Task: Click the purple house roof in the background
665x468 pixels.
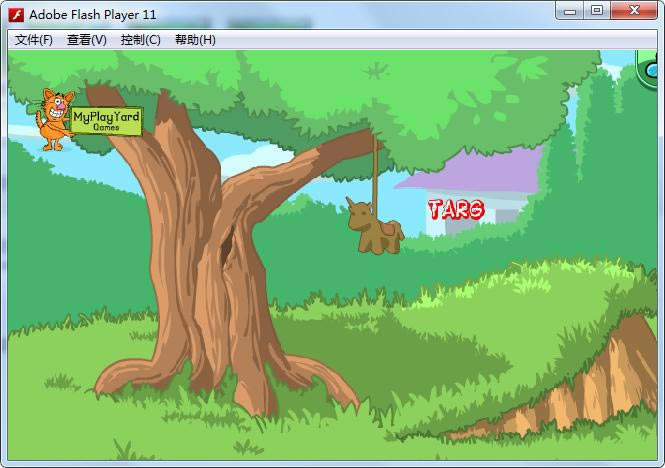Action: pos(470,170)
